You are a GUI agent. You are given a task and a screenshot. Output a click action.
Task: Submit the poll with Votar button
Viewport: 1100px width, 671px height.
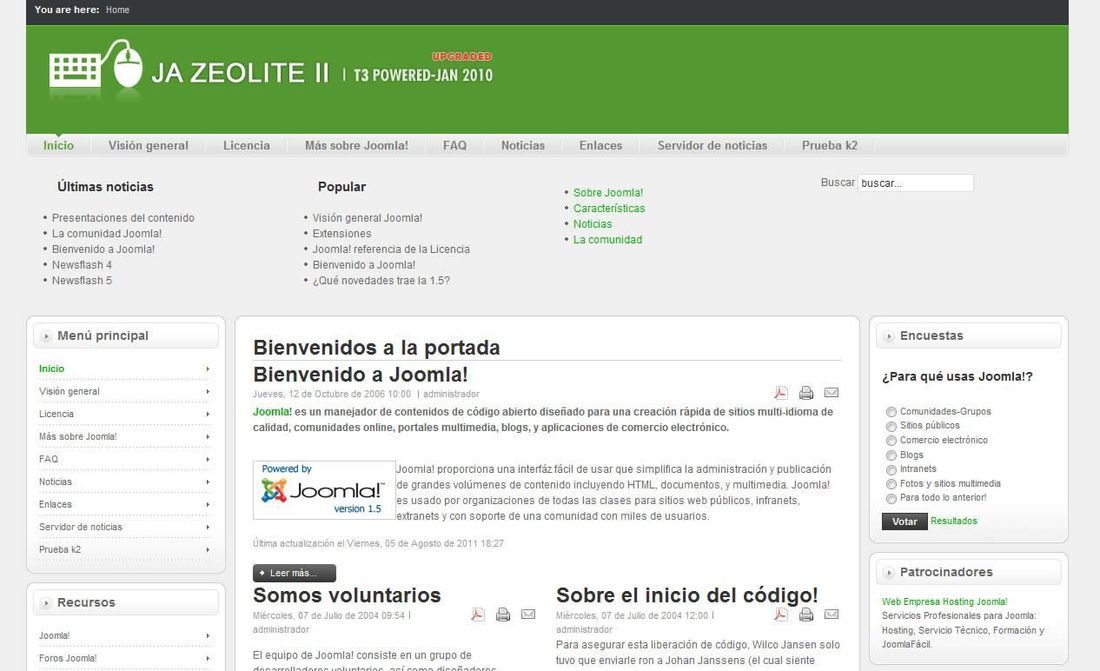click(x=904, y=521)
